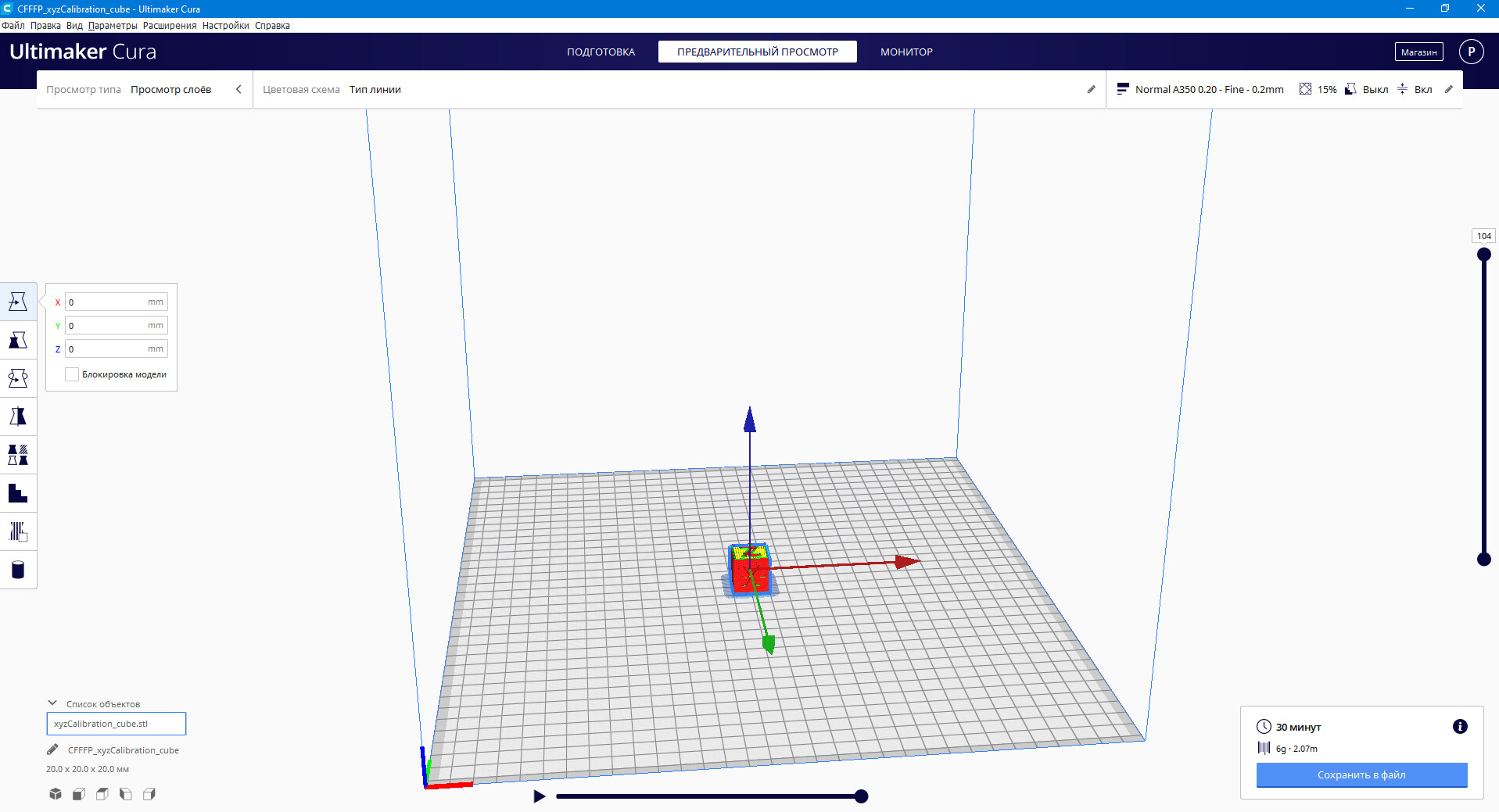This screenshot has height=812, width=1499.
Task: Select the Mirror tool icon
Action: point(18,417)
